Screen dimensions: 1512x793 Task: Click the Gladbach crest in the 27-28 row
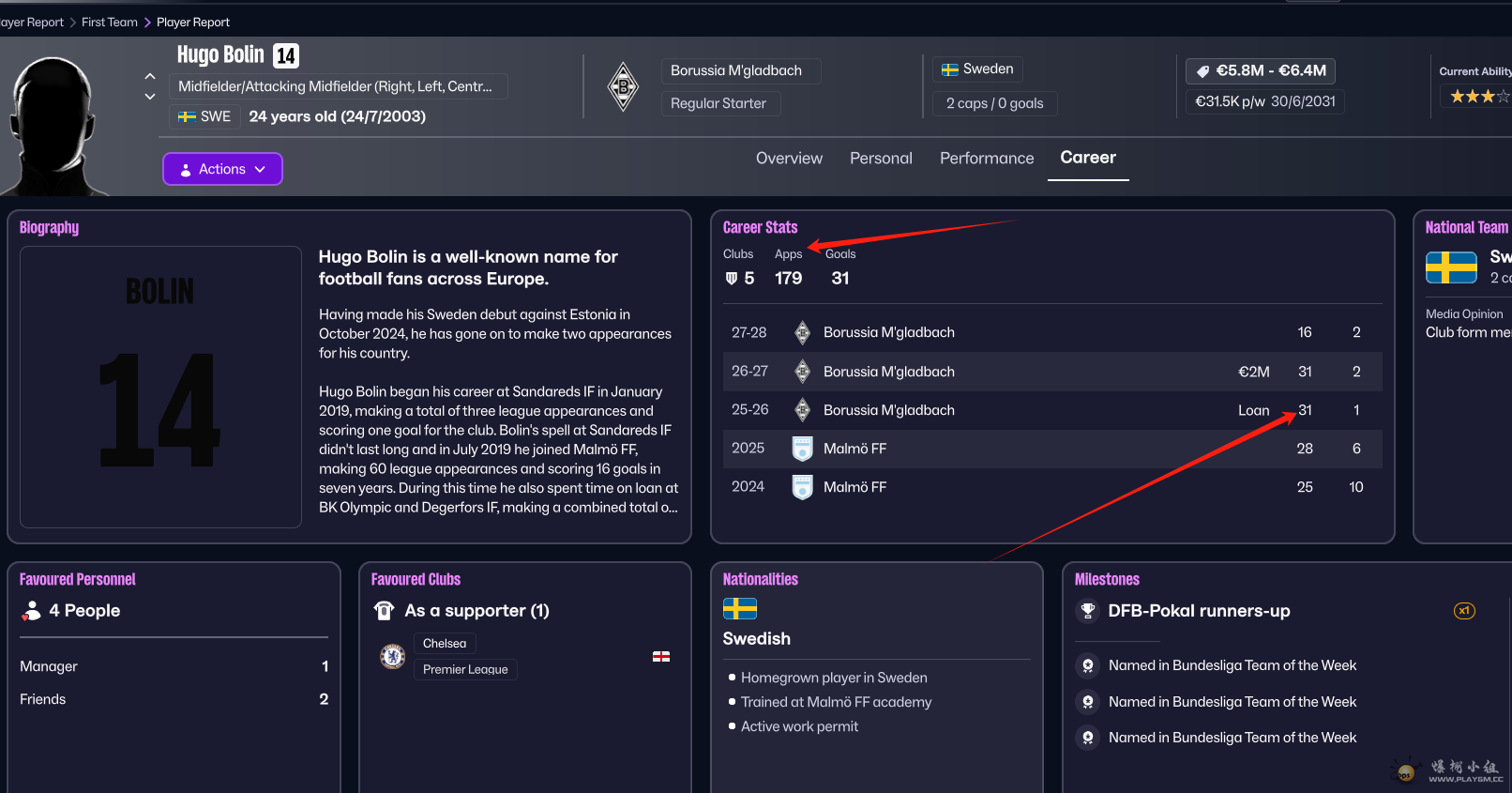[x=802, y=332]
